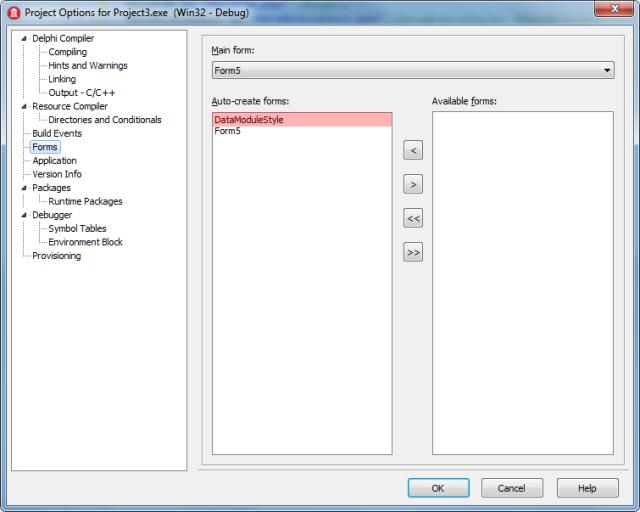Select Debugger in the tree
The height and width of the screenshot is (512, 640).
tap(52, 215)
